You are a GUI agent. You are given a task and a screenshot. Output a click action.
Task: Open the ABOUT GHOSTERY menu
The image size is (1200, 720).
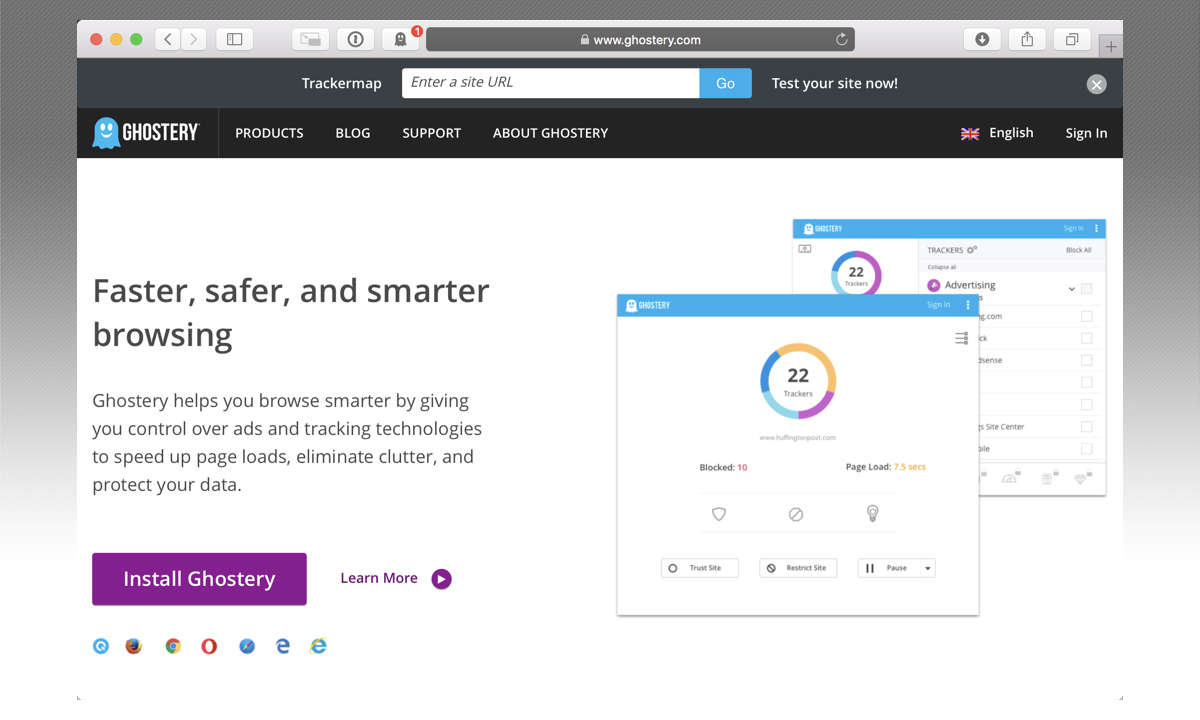tap(550, 133)
